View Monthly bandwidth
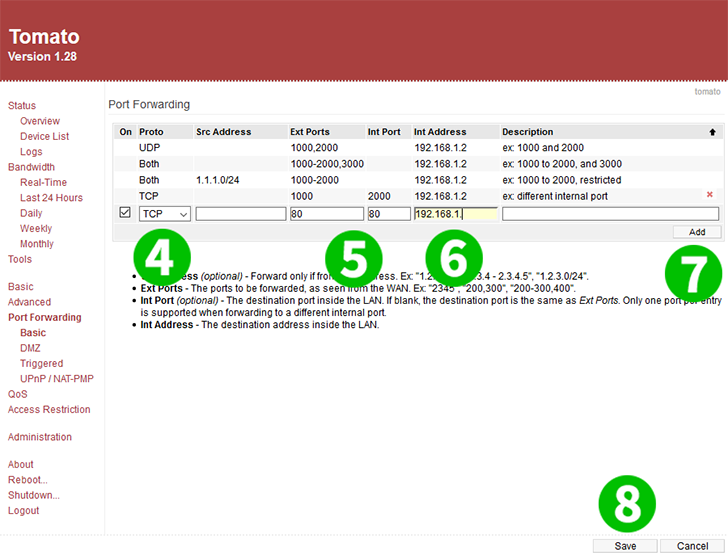 click(37, 244)
